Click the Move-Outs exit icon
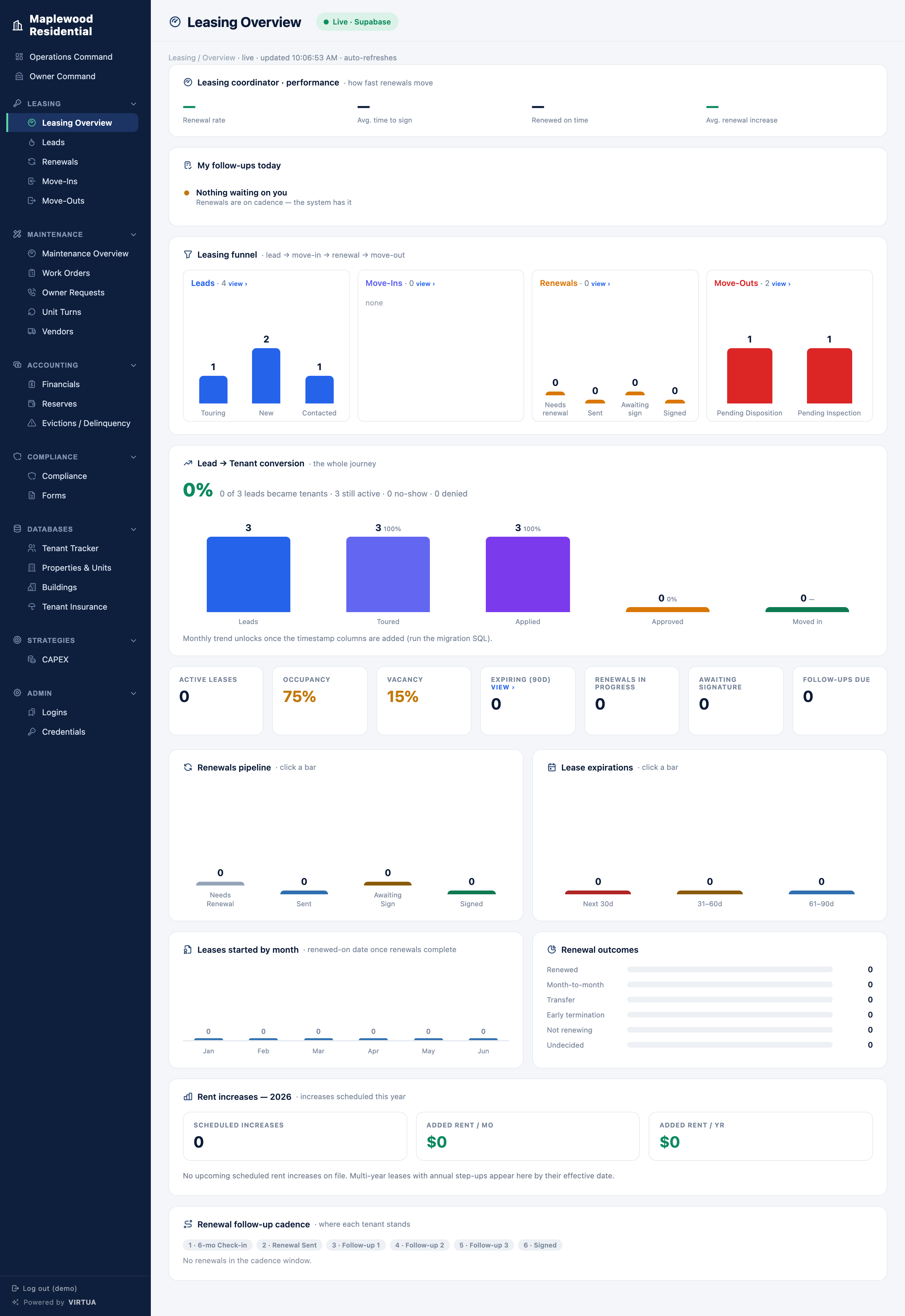Viewport: 905px width, 1316px height. coord(32,201)
